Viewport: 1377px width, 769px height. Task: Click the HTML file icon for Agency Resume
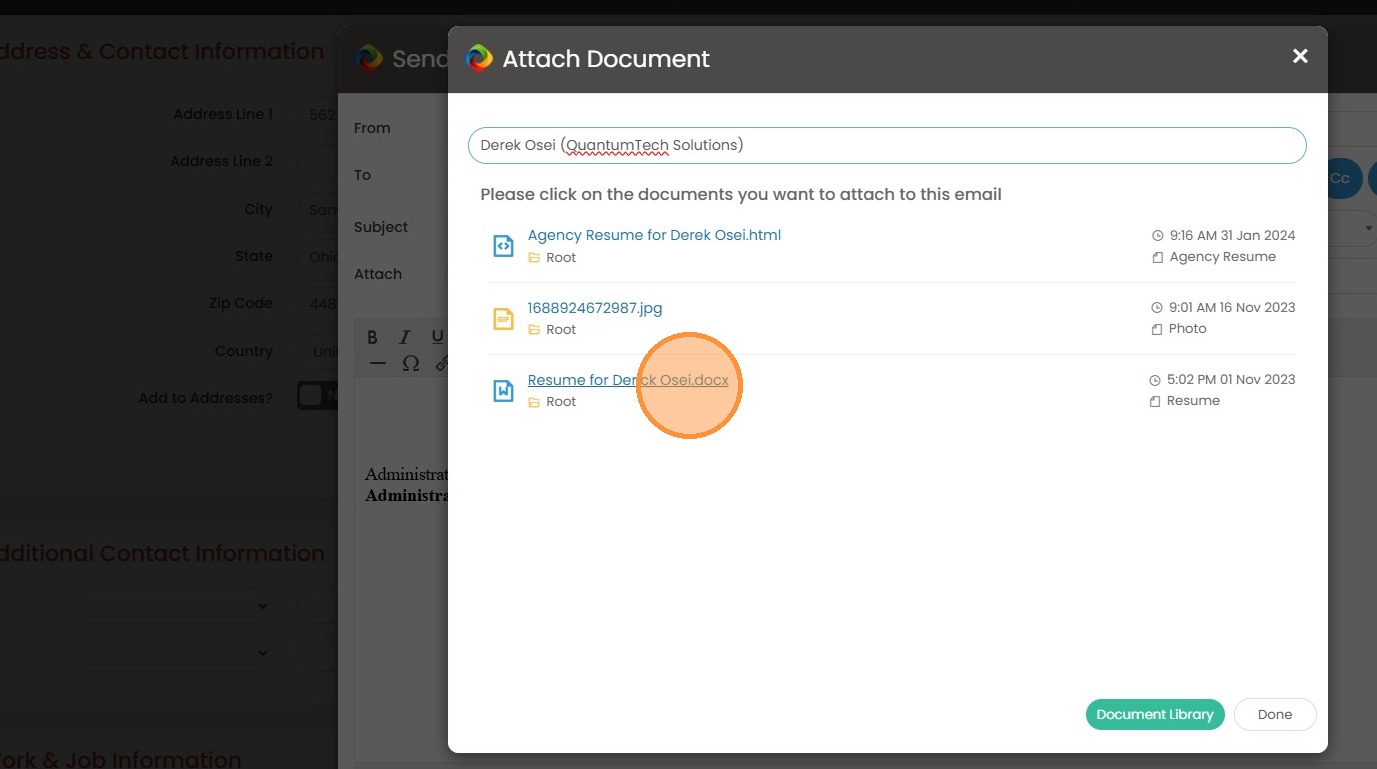coord(504,246)
